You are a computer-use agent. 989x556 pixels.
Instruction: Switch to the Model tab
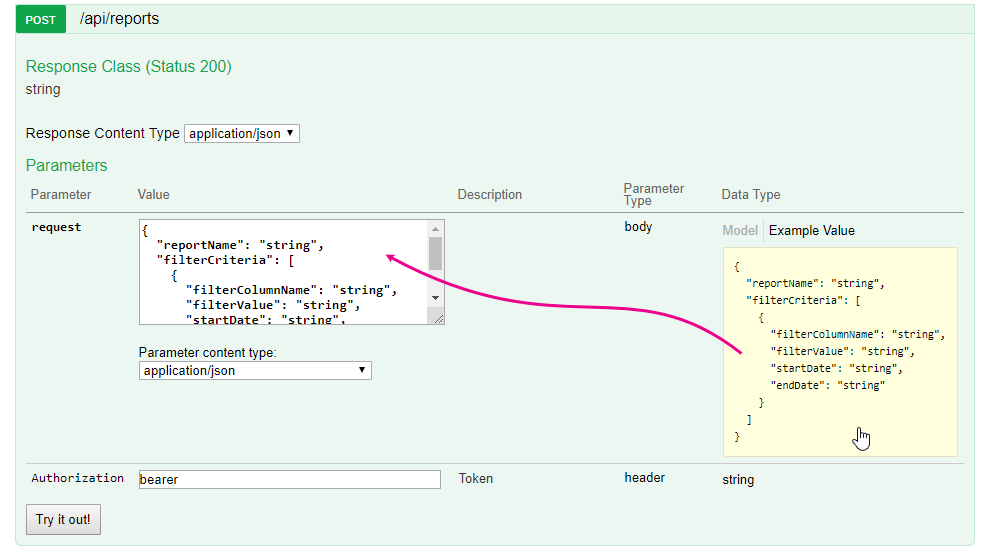click(740, 231)
